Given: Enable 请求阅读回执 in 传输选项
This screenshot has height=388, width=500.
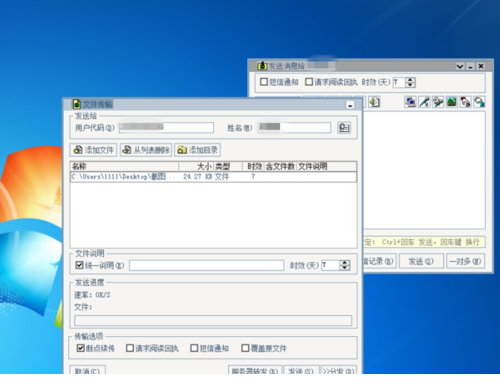Looking at the screenshot, I should (x=130, y=348).
